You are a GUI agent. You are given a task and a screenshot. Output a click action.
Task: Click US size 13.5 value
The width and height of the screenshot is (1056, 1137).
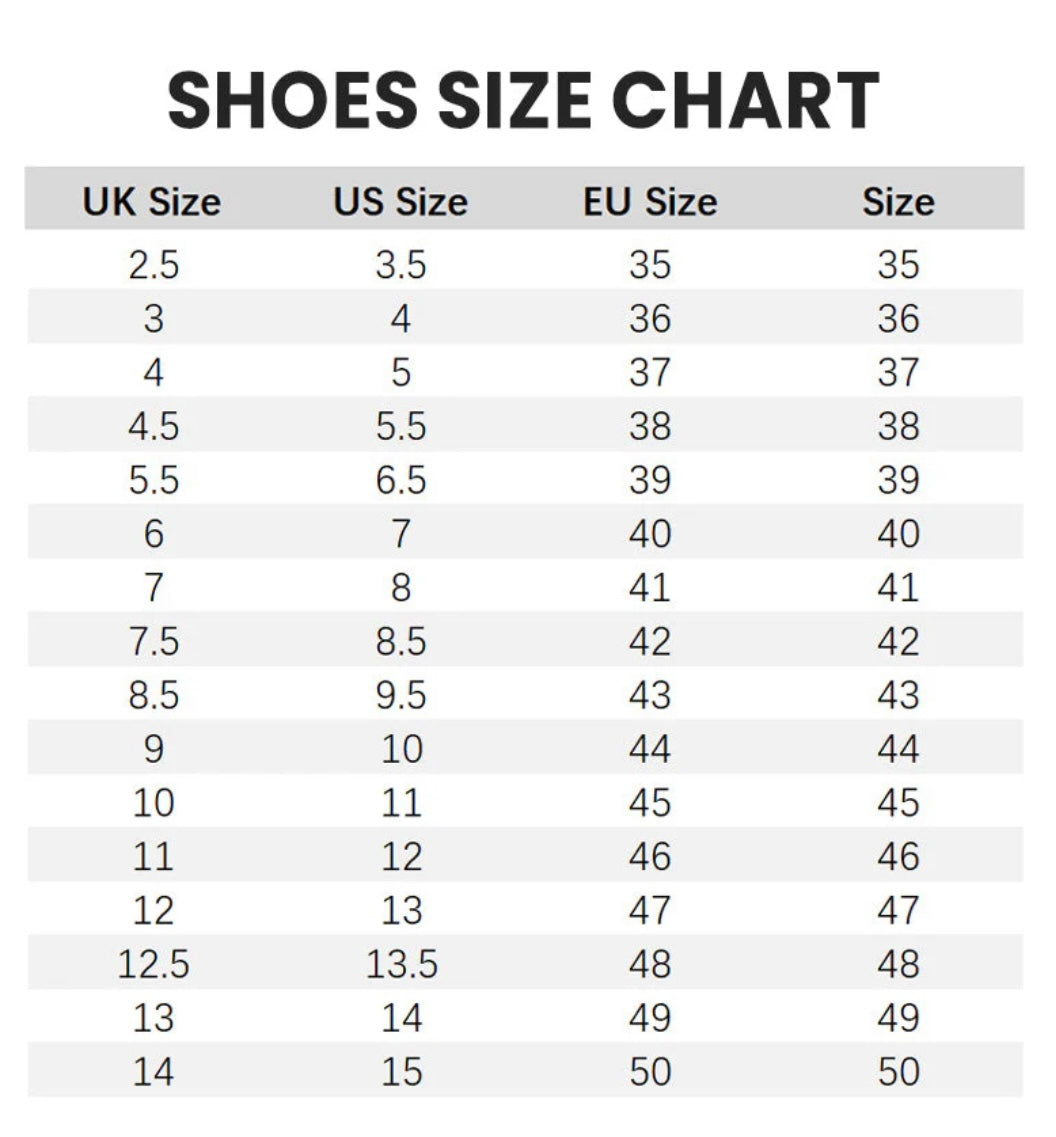(402, 964)
